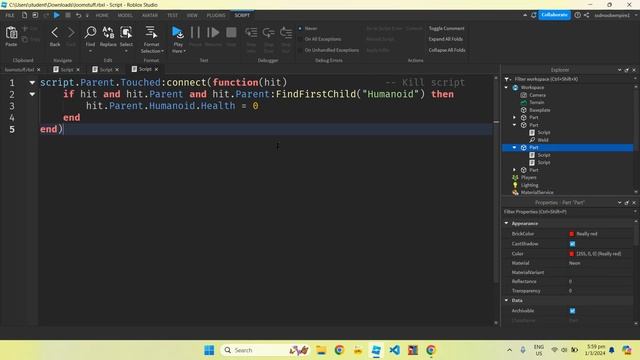Screen dimensions: 640x360
Task: Collapse the selected highlighted Part node
Action: [514, 147]
